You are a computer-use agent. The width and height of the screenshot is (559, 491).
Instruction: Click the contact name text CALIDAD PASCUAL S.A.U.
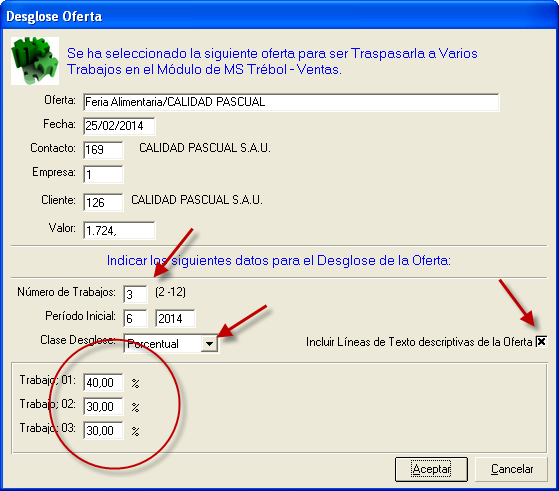(x=205, y=148)
